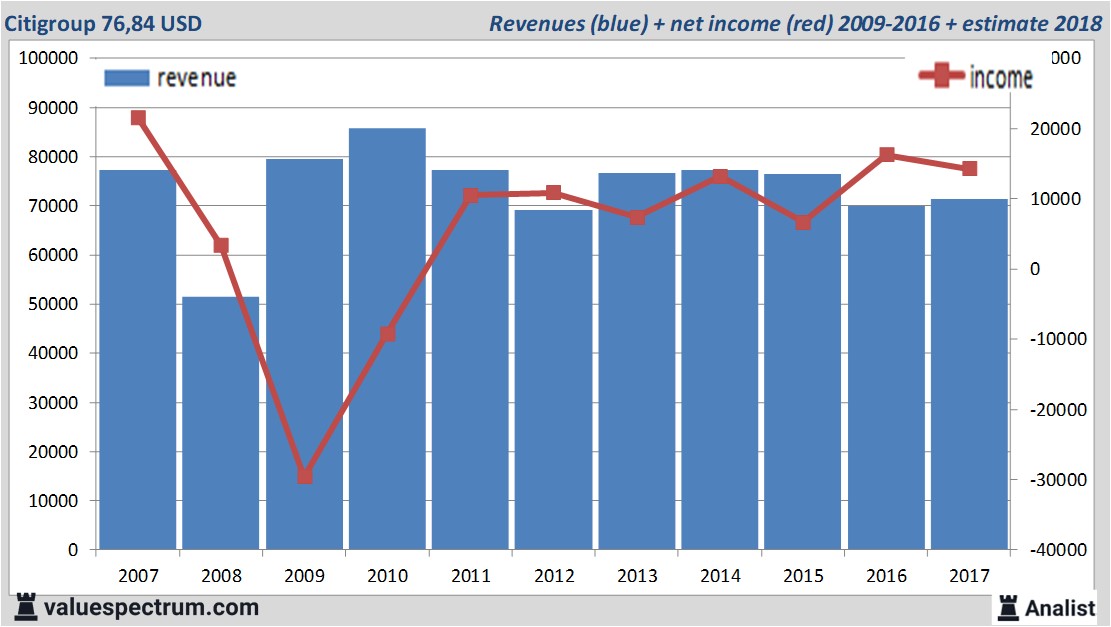This screenshot has height=627, width=1111.
Task: Click the 2011 income data point
Action: pos(470,196)
